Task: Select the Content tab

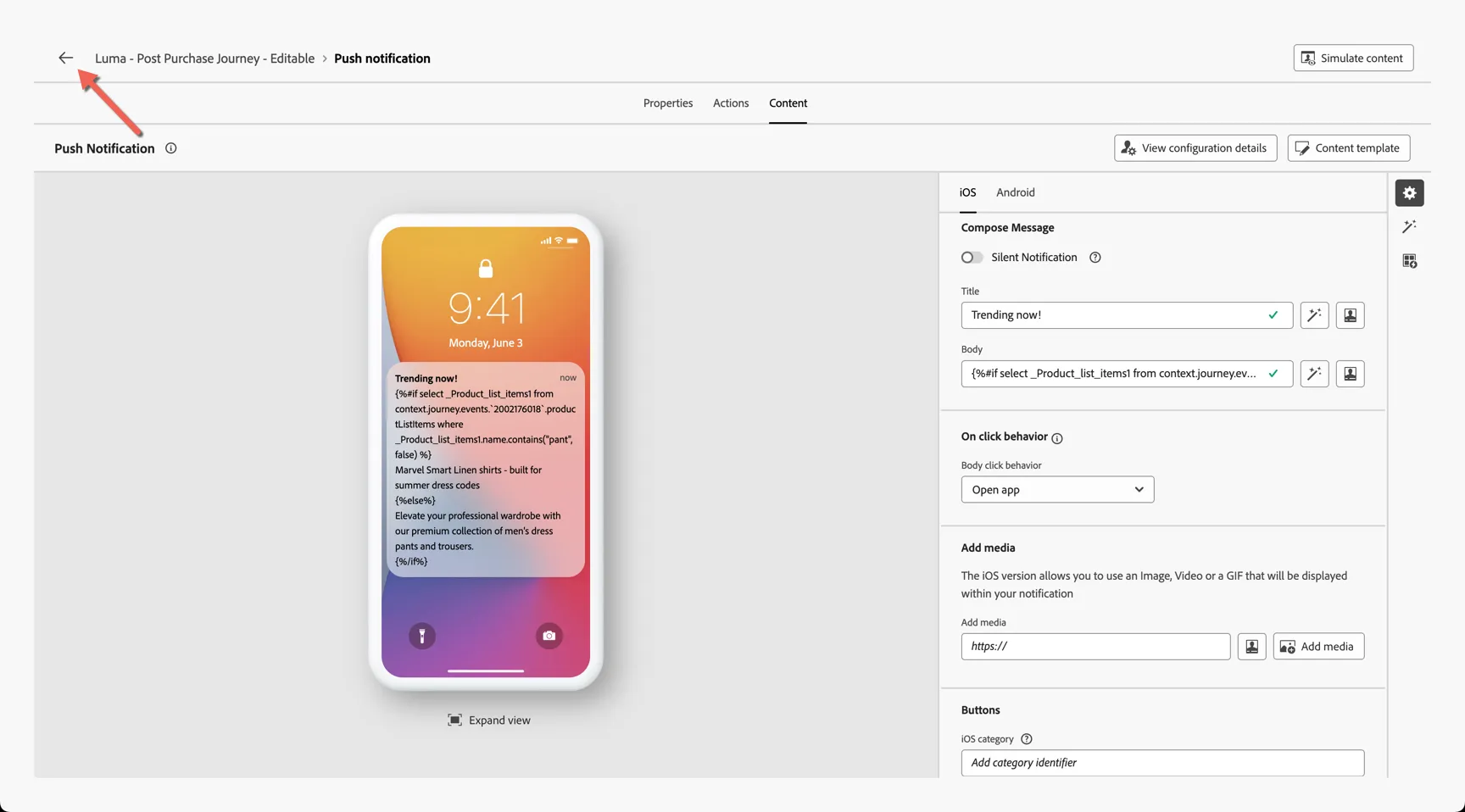Action: click(788, 103)
